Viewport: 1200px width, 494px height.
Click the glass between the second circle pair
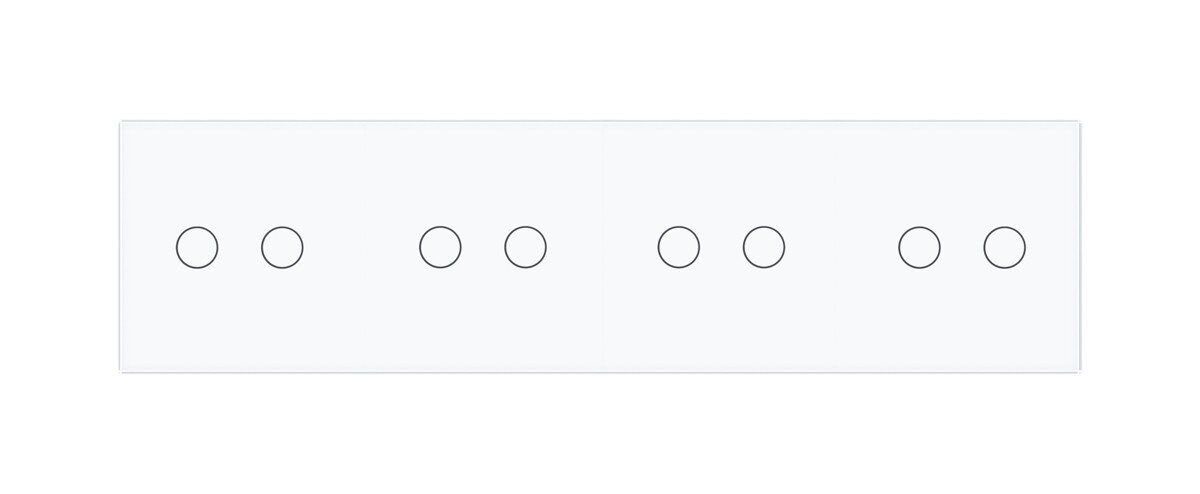point(483,247)
